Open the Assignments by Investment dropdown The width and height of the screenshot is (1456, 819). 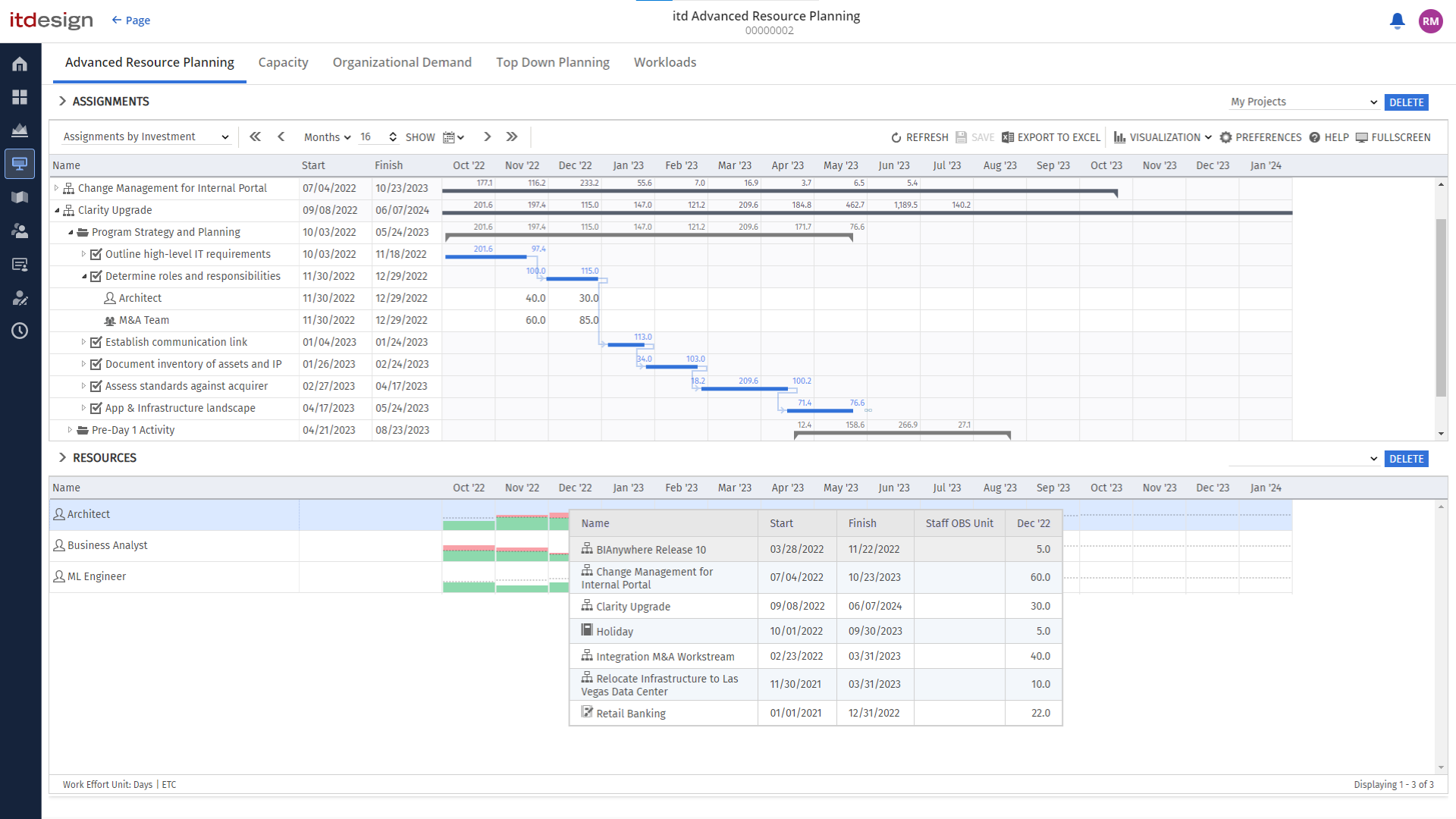tap(146, 136)
